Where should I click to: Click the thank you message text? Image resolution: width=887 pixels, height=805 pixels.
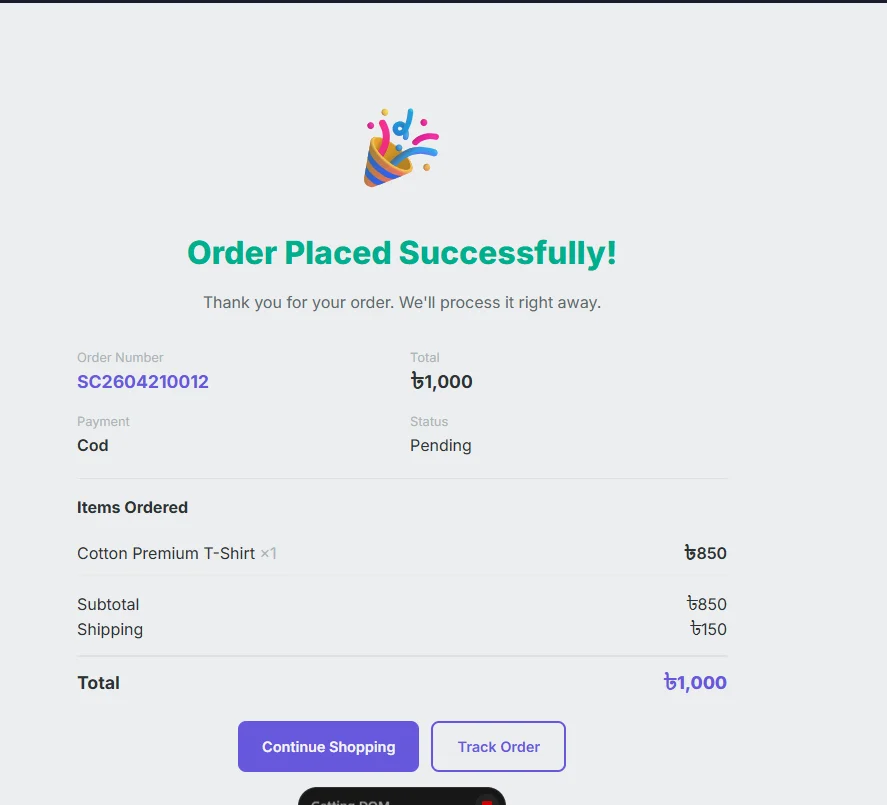[402, 303]
